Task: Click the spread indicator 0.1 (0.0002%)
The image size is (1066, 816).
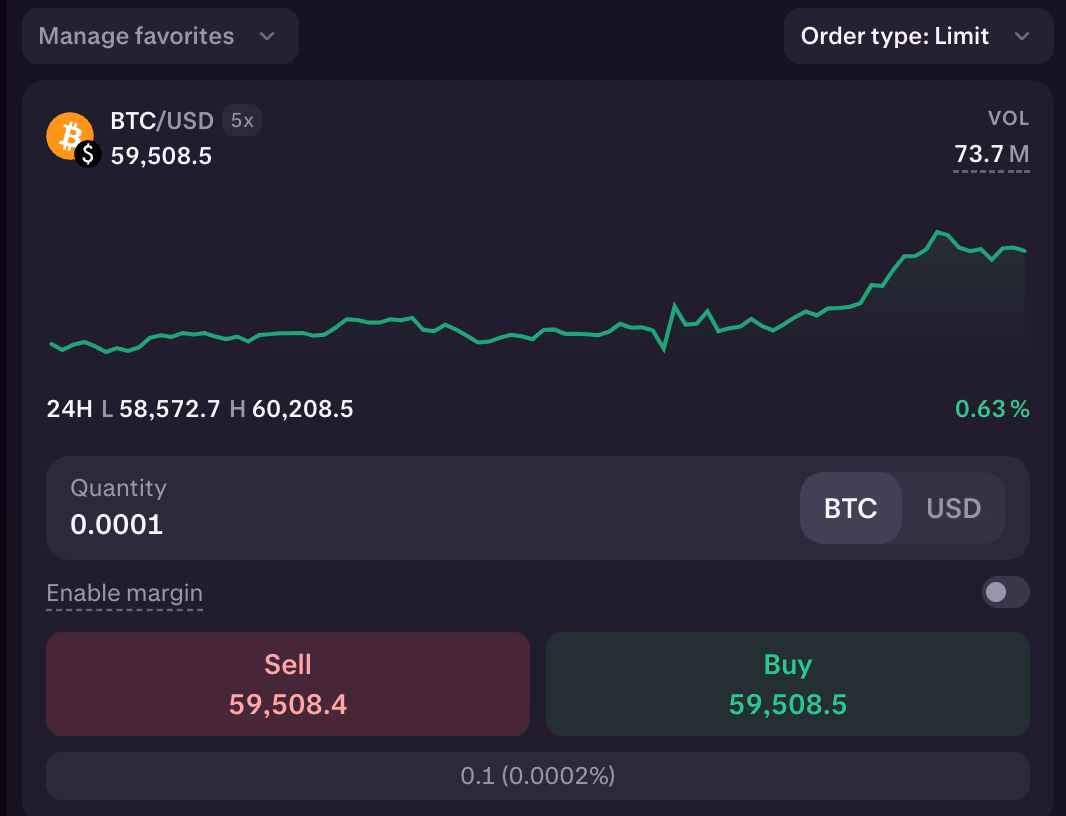Action: [537, 775]
